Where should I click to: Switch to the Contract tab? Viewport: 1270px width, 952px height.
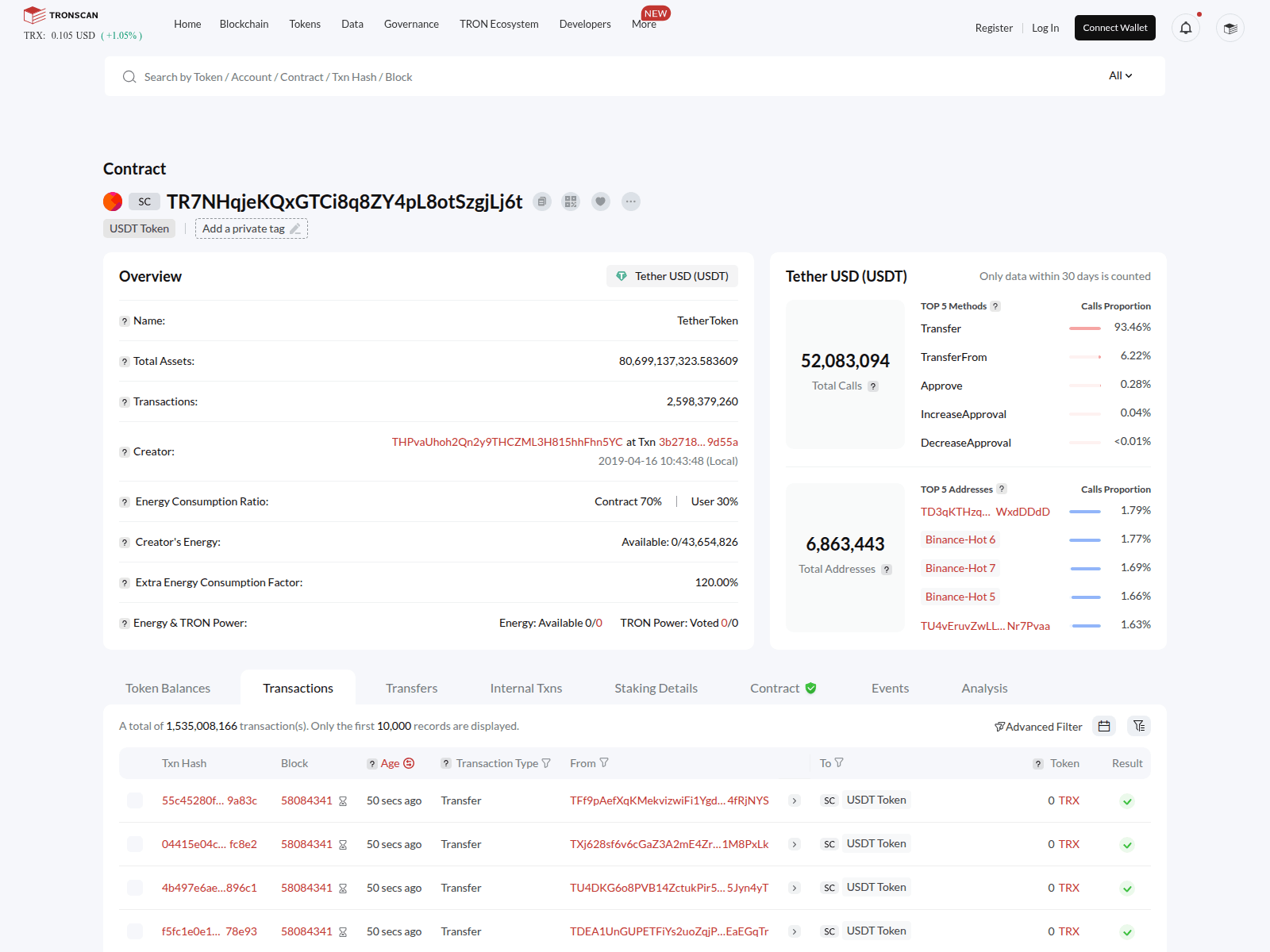coord(783,688)
